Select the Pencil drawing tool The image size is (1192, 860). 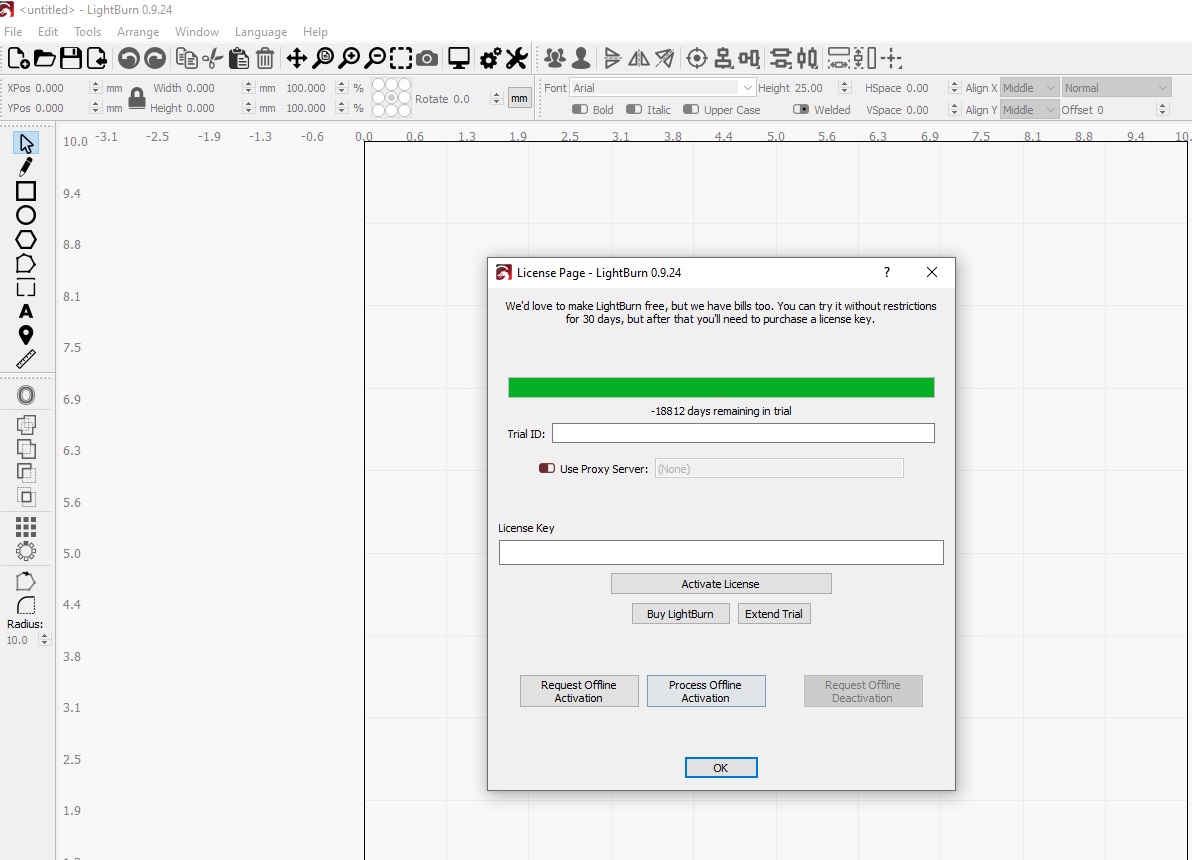tap(26, 166)
